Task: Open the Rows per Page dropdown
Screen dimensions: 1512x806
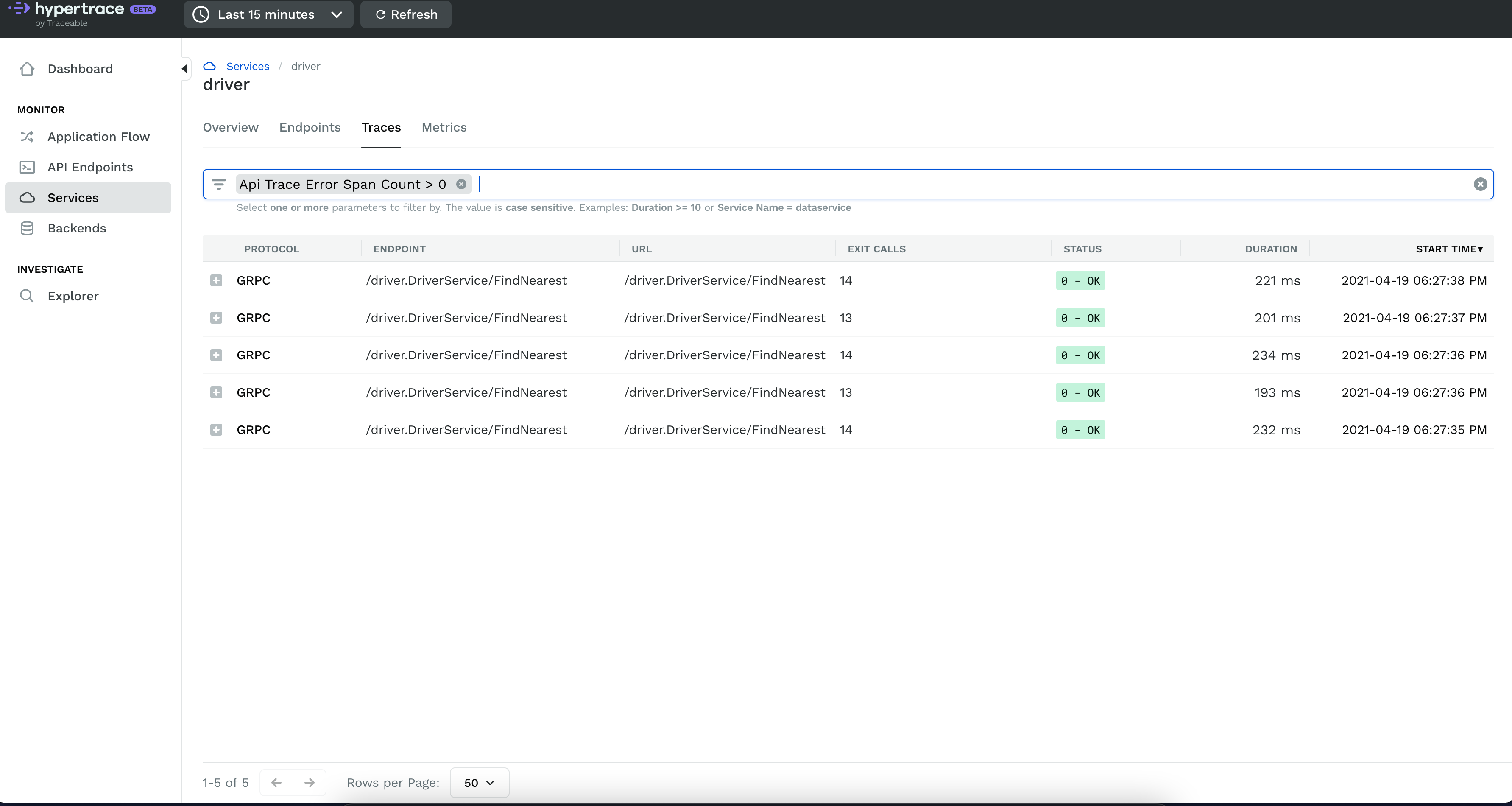Action: coord(479,783)
